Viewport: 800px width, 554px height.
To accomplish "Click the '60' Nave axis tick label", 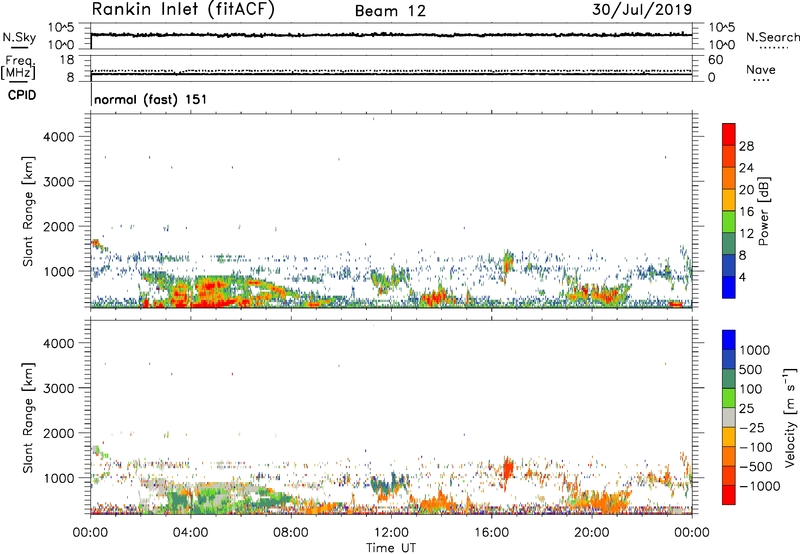I will [715, 60].
